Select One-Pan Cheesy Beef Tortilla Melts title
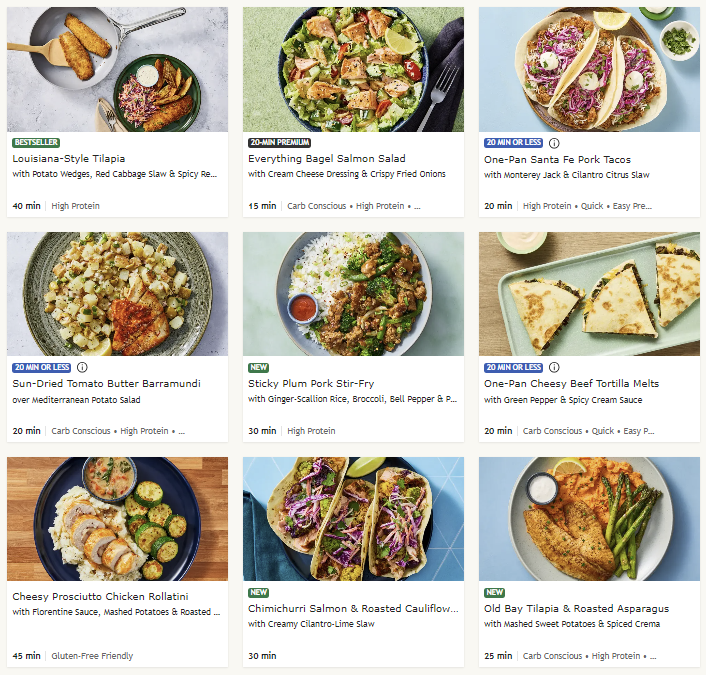The width and height of the screenshot is (706, 675). 571,383
